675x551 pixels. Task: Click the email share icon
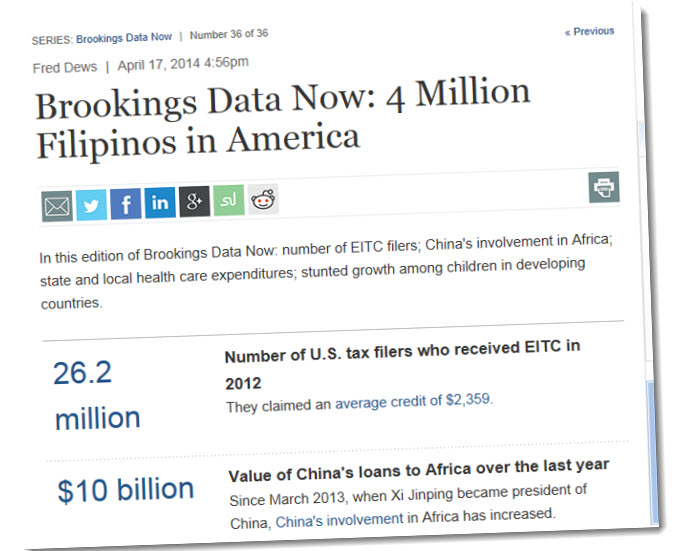click(x=57, y=207)
